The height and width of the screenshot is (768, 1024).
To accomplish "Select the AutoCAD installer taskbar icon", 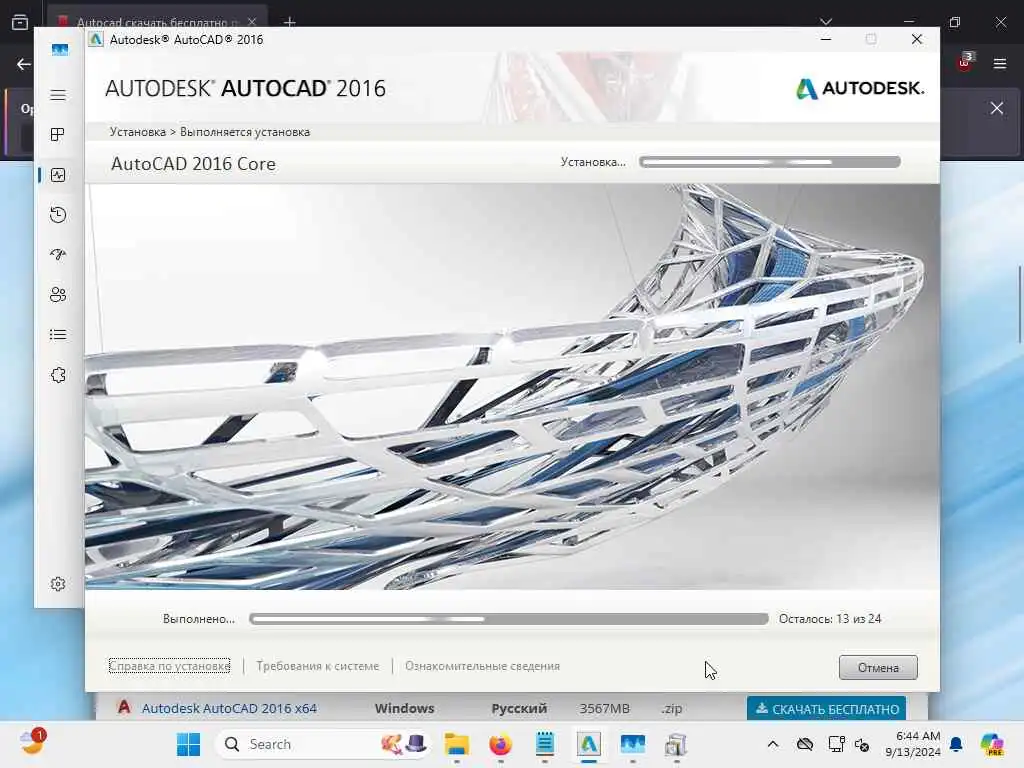I will pyautogui.click(x=588, y=744).
